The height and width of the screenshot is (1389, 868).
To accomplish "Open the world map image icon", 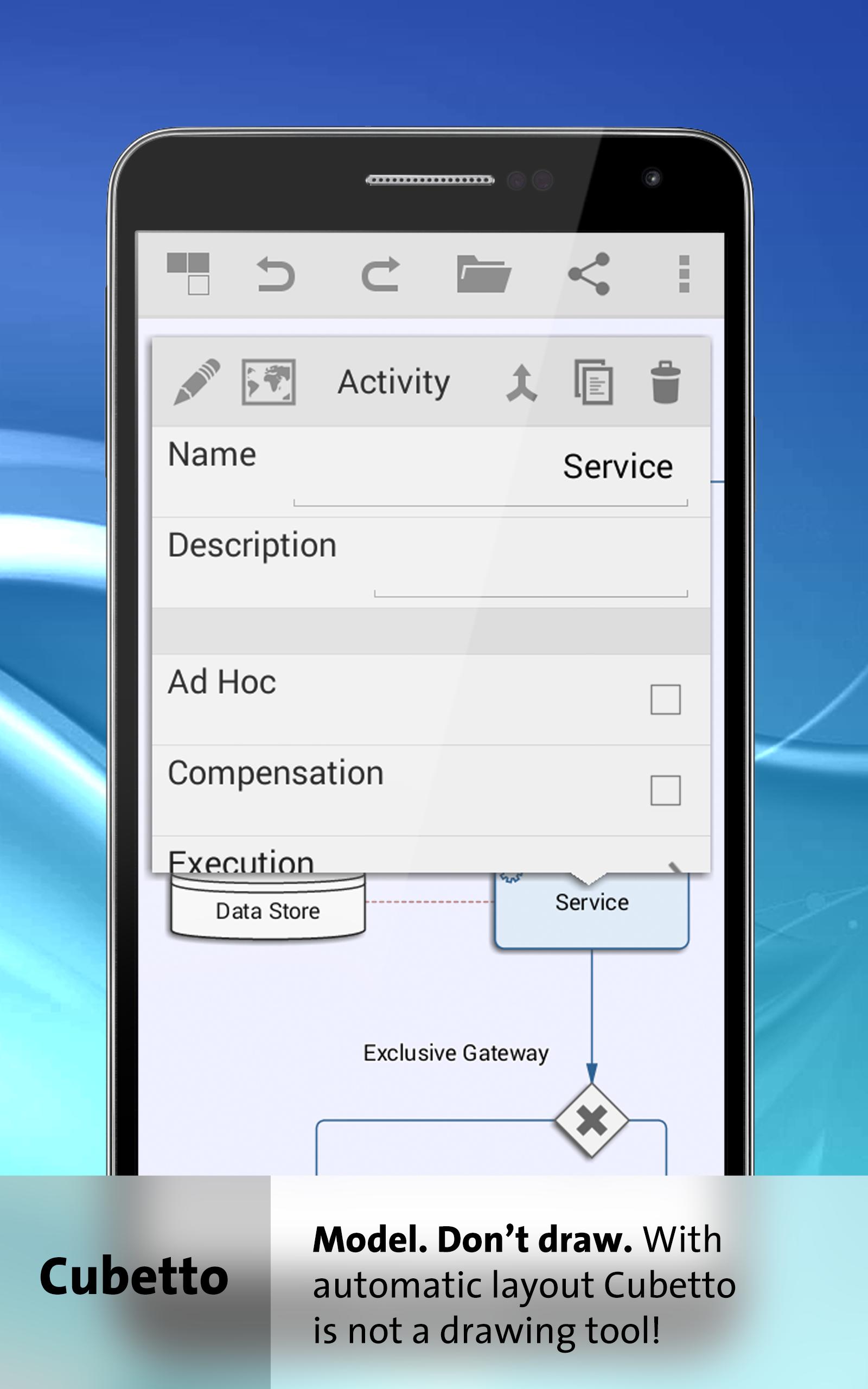I will (x=269, y=383).
